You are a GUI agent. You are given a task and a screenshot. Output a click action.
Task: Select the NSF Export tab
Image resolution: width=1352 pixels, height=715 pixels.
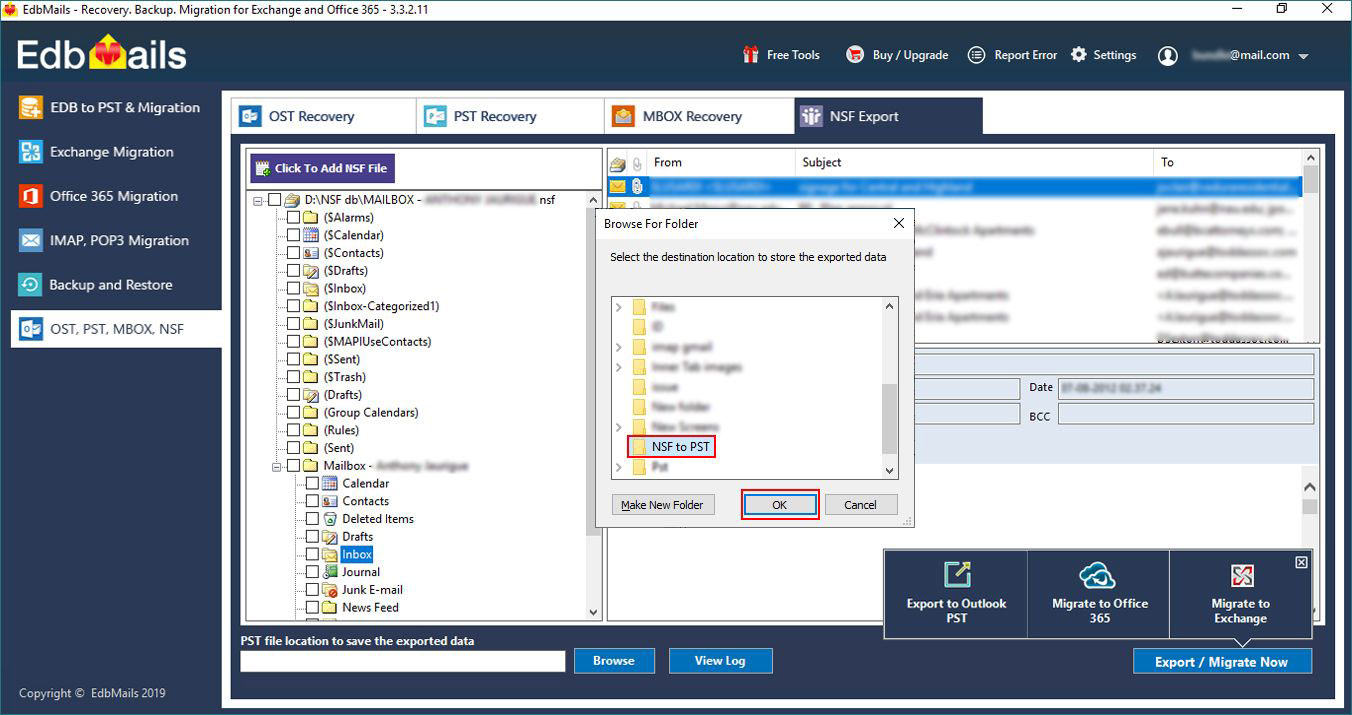click(x=888, y=116)
